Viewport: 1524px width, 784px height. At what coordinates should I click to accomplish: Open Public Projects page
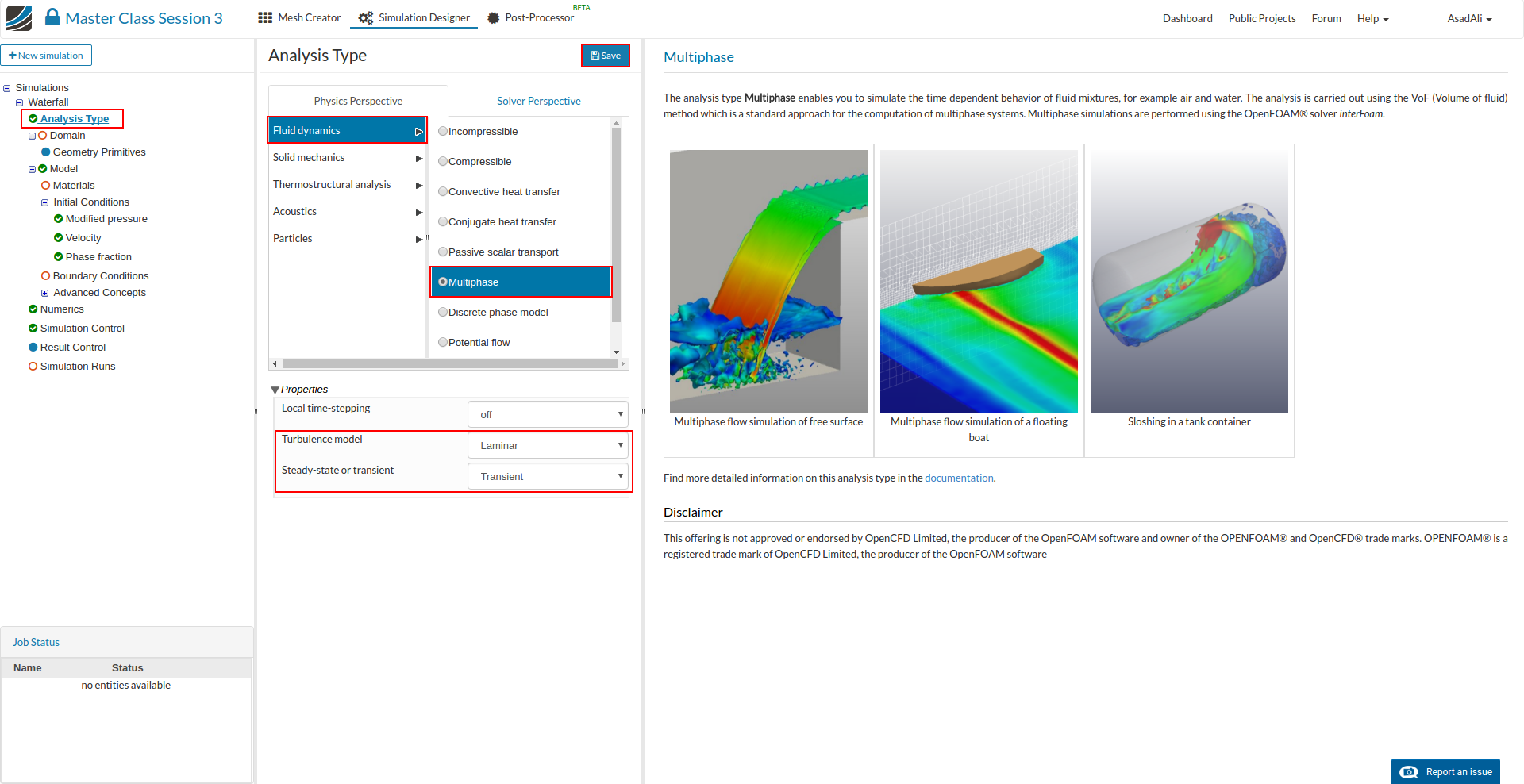pyautogui.click(x=1262, y=18)
